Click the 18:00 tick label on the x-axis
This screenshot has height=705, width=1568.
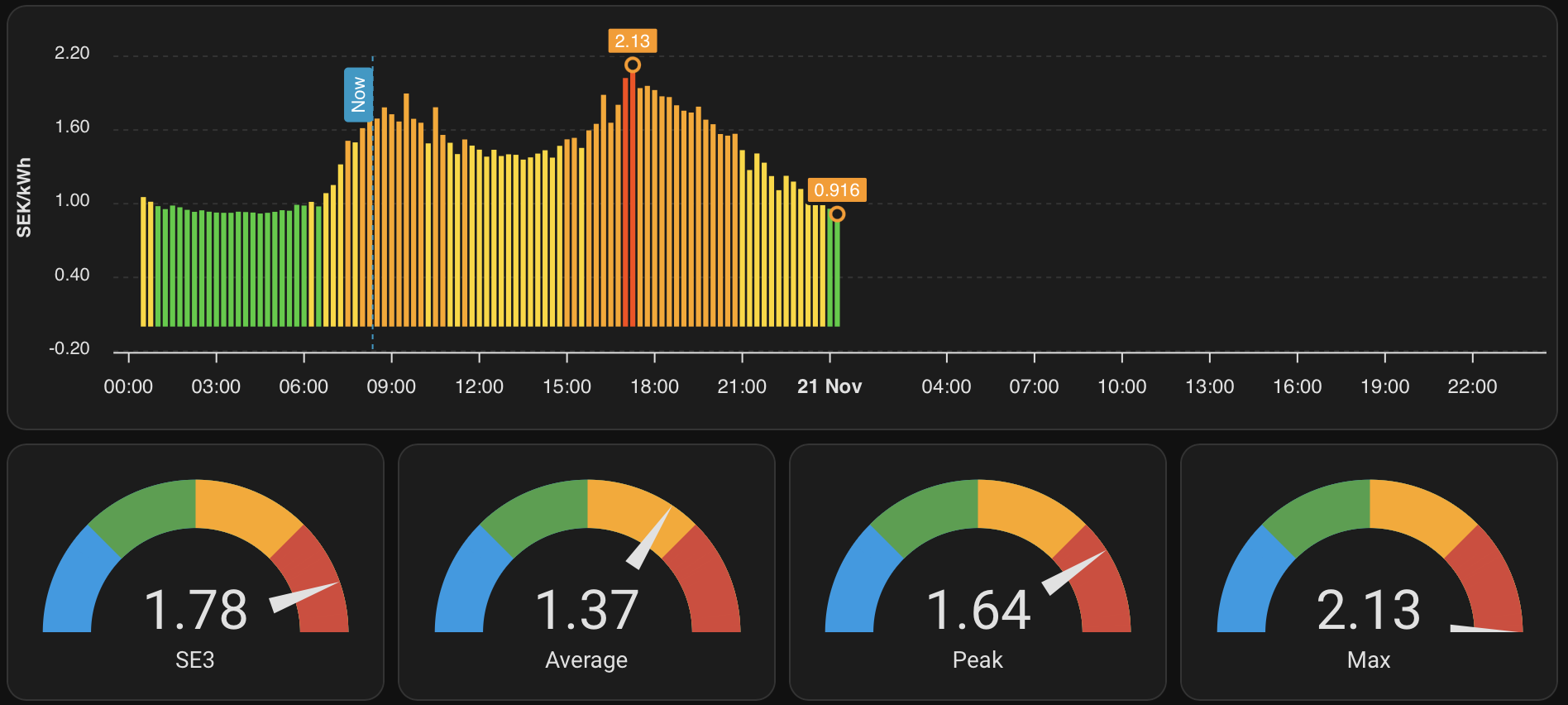(x=654, y=386)
